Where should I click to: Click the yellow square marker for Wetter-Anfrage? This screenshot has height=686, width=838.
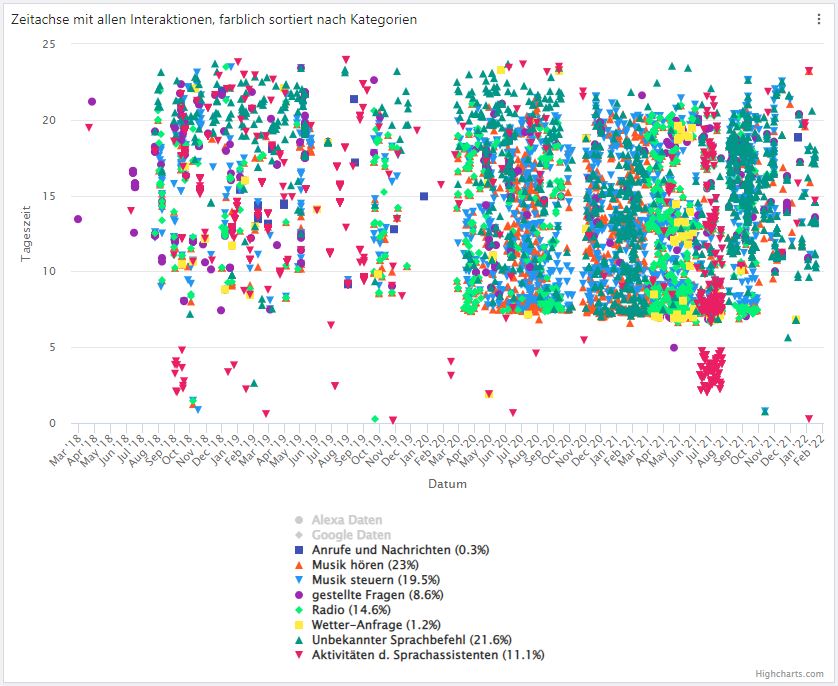tap(299, 625)
